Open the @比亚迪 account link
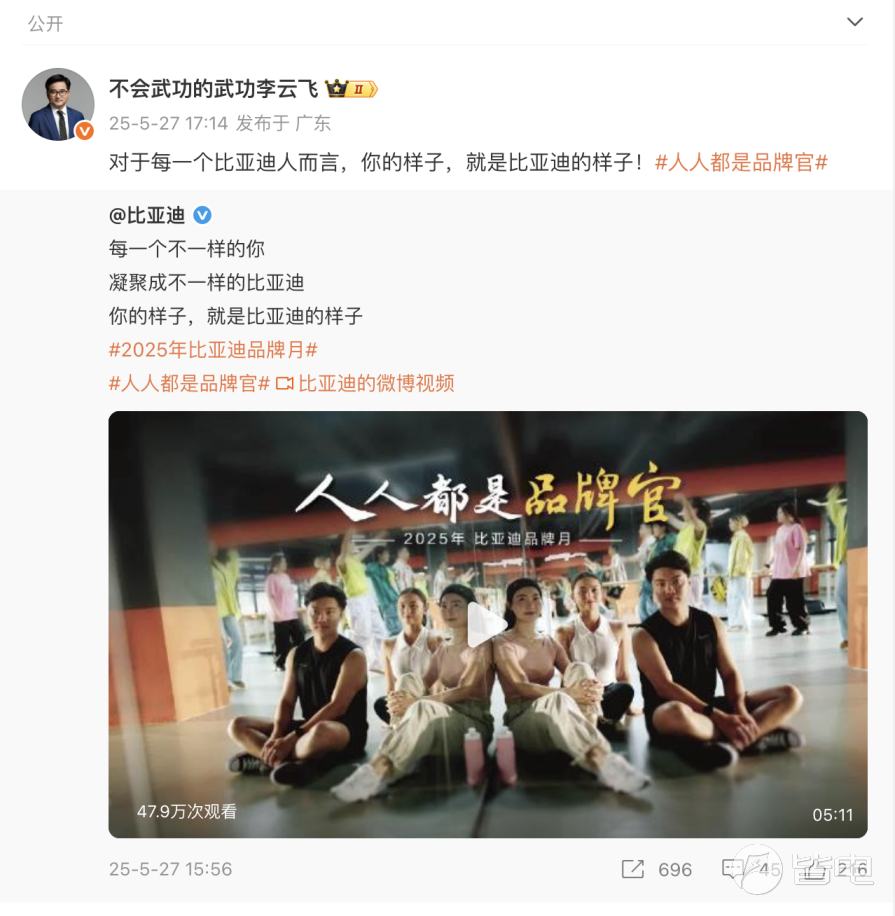Image resolution: width=895 pixels, height=916 pixels. pyautogui.click(x=147, y=216)
